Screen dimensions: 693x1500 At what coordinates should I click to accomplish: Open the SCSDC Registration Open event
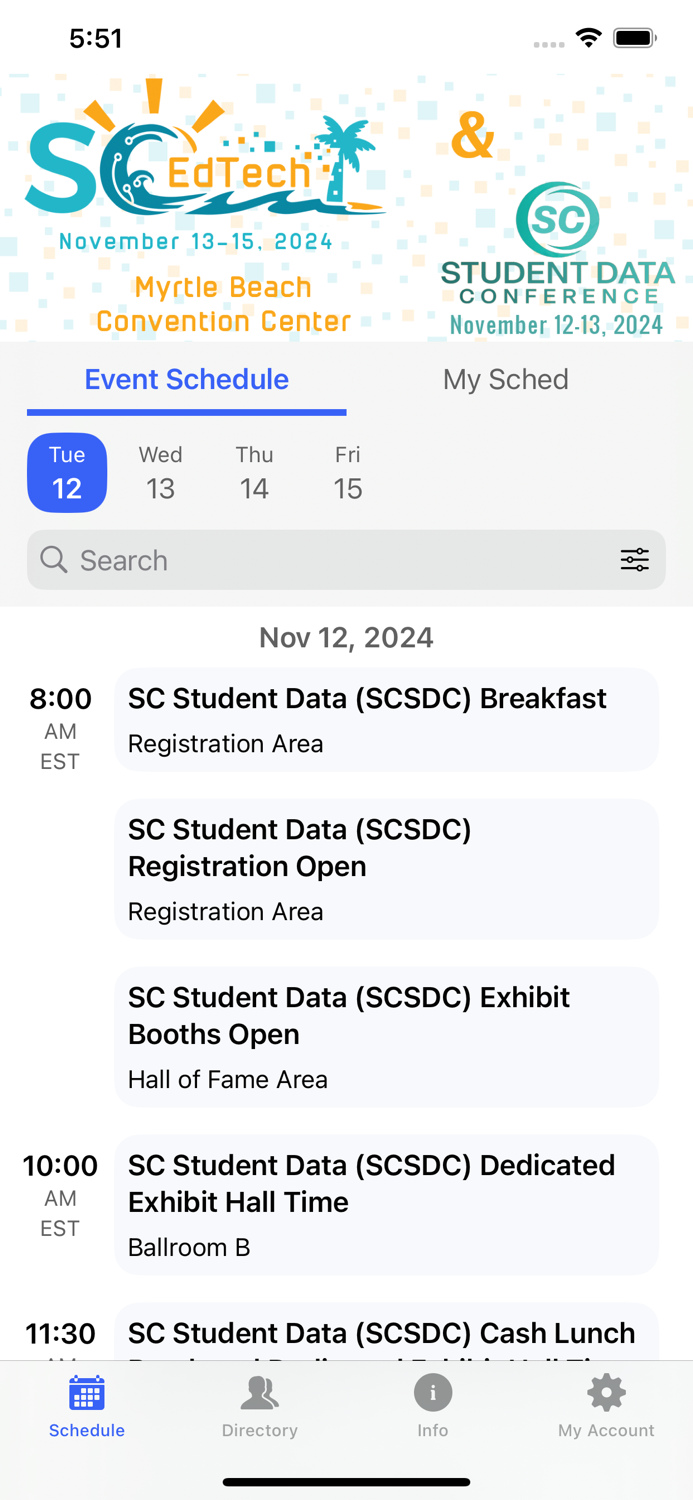[x=386, y=868]
